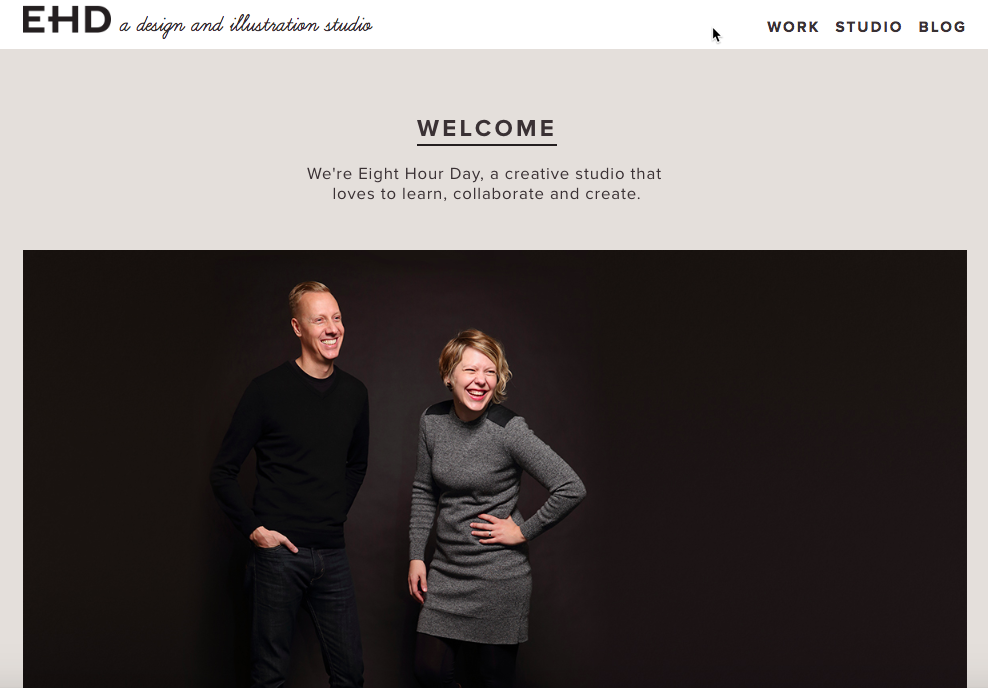Screen dimensions: 988x688
Task: Open the WORK navigation link
Action: click(793, 27)
